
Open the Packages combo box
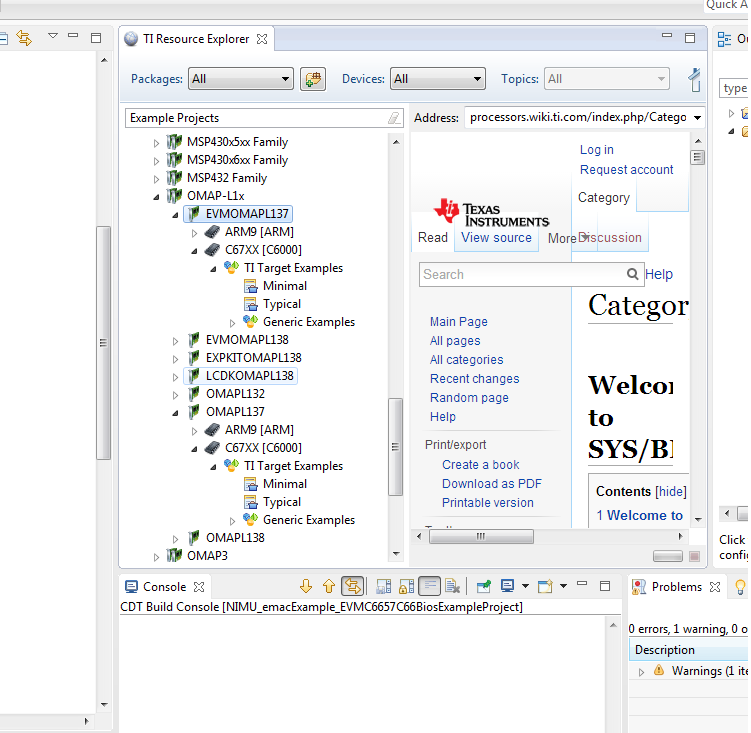pyautogui.click(x=240, y=79)
